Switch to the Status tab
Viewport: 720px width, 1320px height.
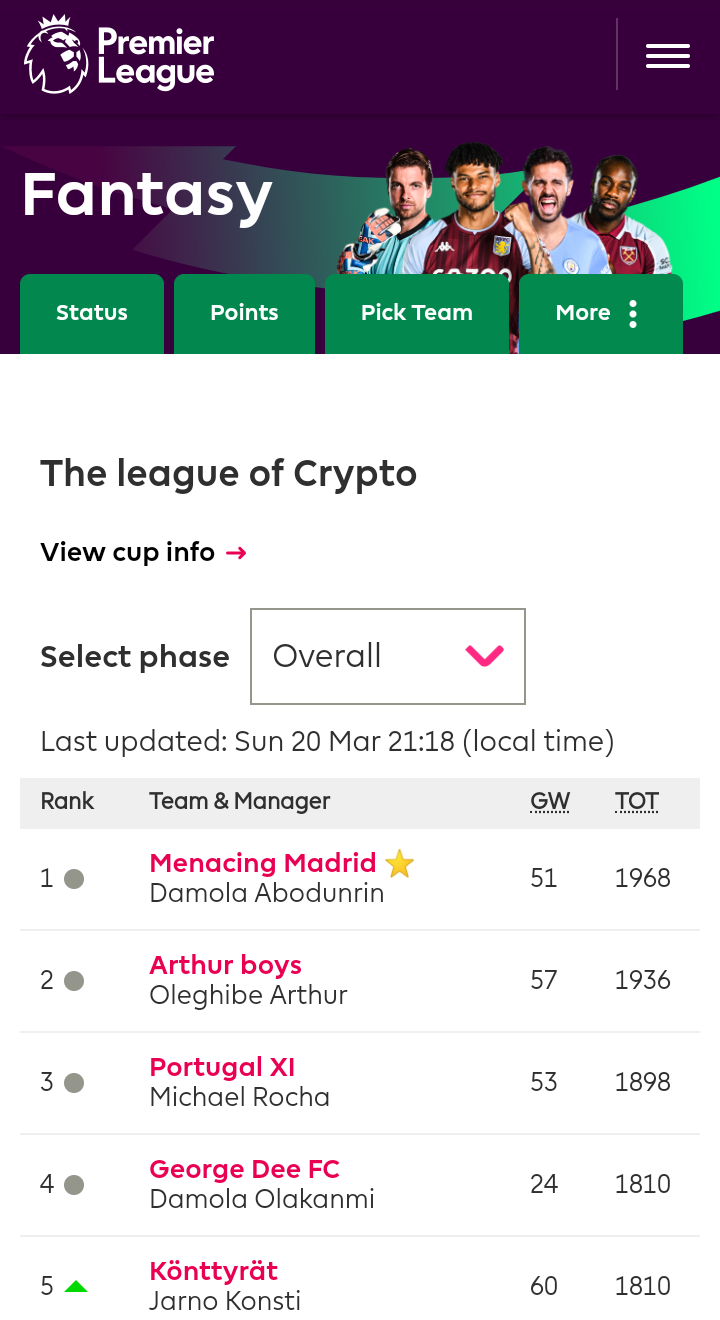click(92, 314)
